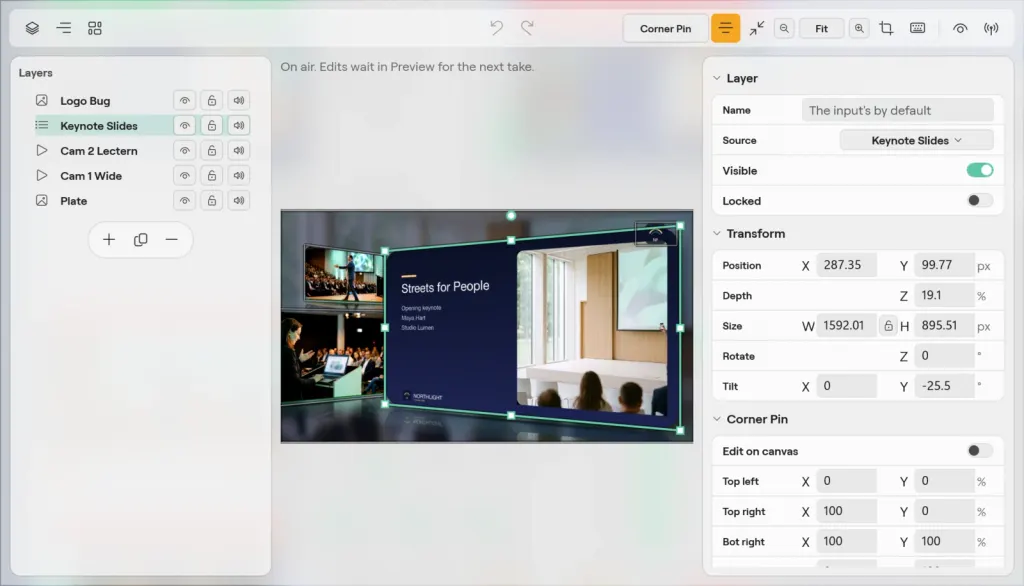The width and height of the screenshot is (1024, 586).
Task: Collapse the Corner Pin section
Action: point(717,419)
